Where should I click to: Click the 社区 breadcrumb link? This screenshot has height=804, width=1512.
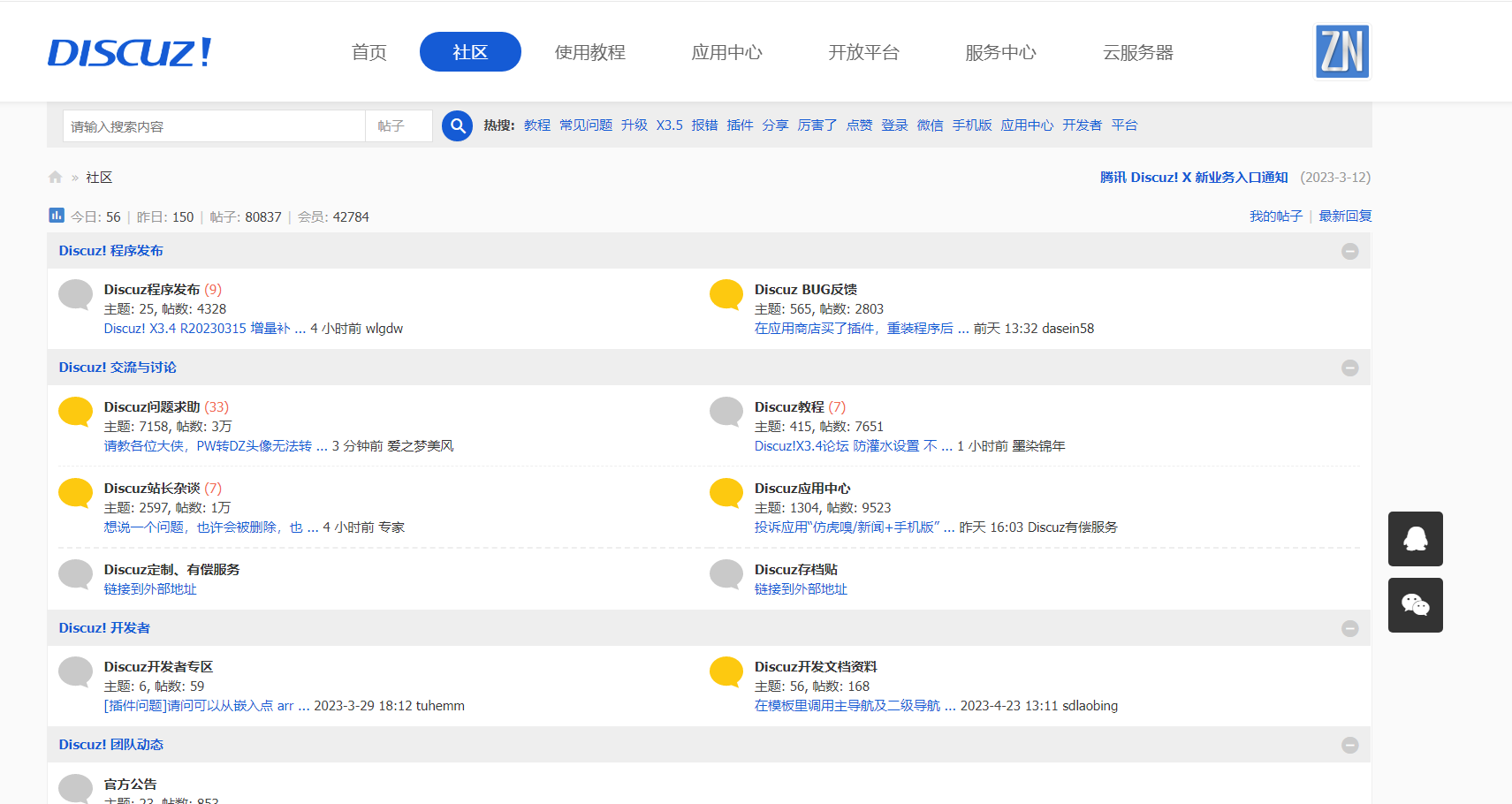tap(99, 178)
